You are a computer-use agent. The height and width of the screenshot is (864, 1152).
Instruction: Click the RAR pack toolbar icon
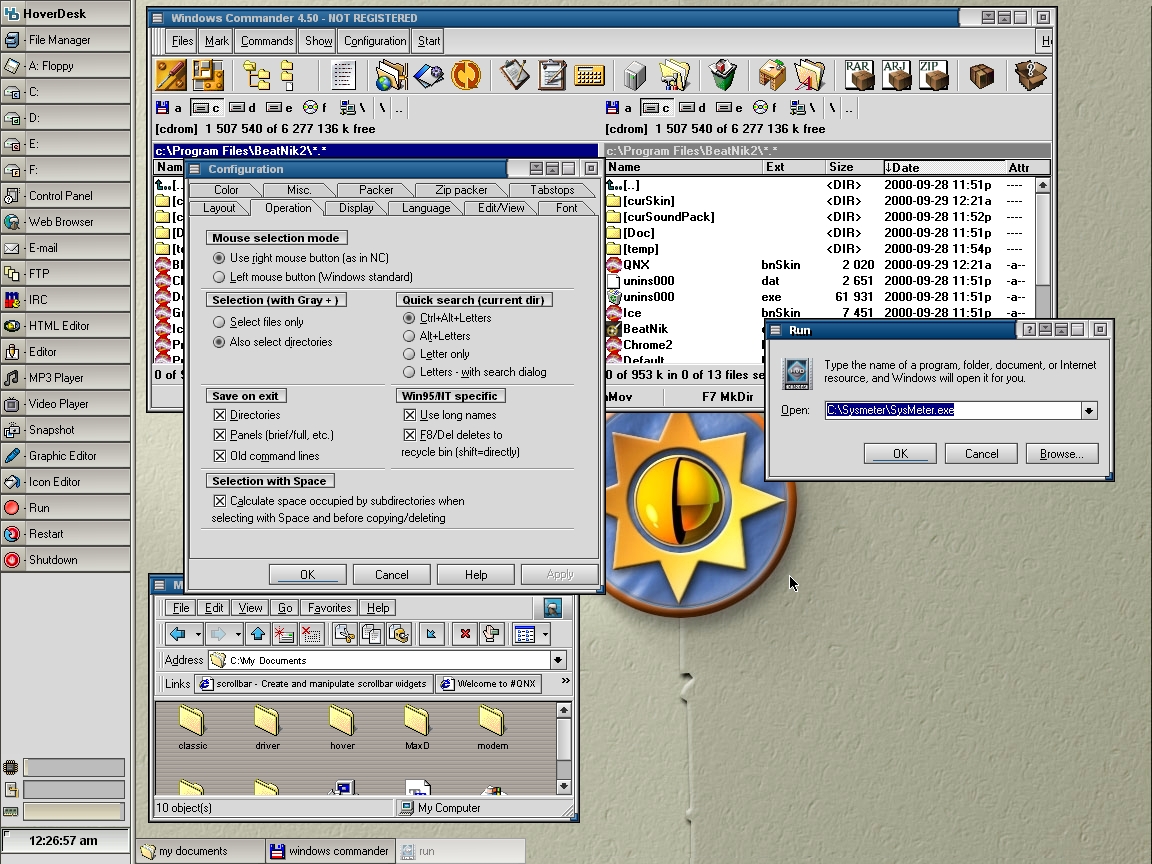(x=859, y=75)
